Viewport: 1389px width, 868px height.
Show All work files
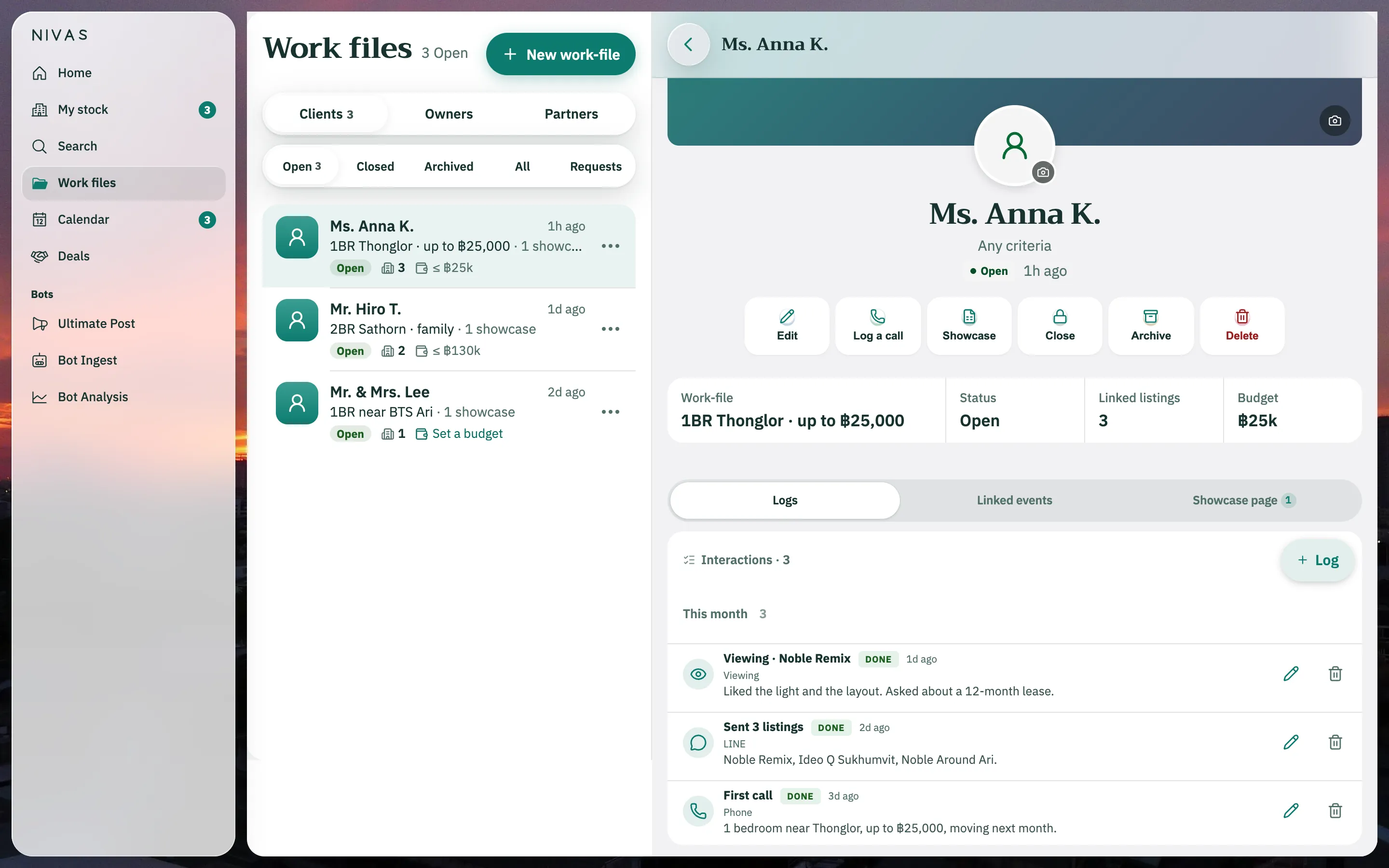pos(522,166)
